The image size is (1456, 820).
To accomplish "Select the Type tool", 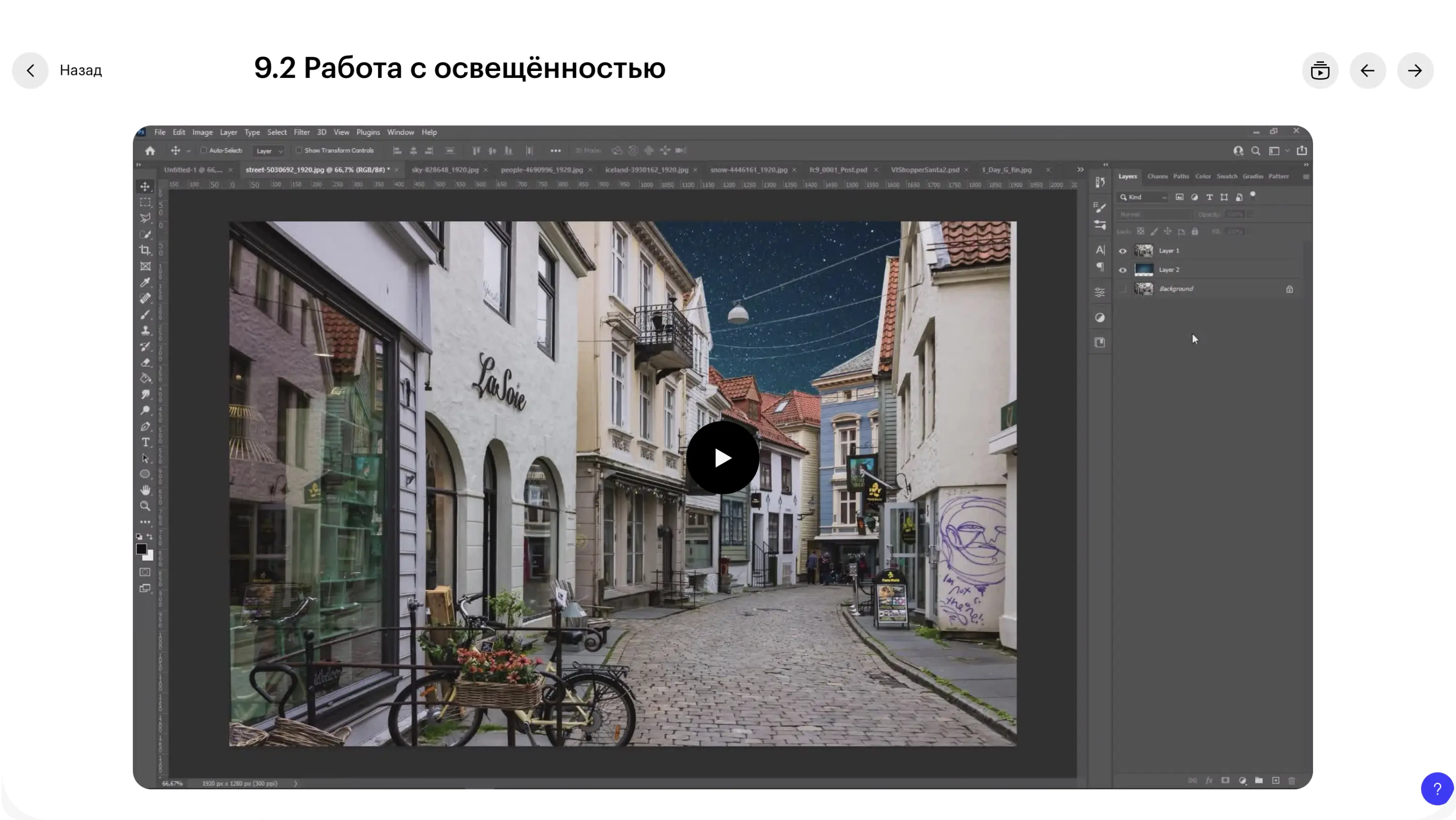I will pyautogui.click(x=145, y=442).
